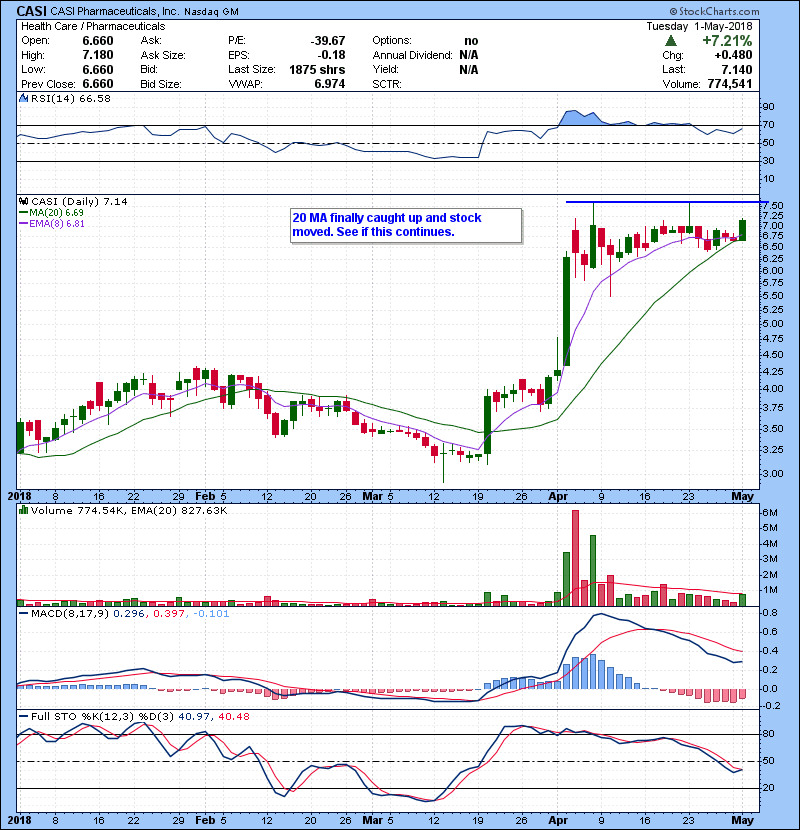Click the Volume value 774,541
The height and width of the screenshot is (830, 800).
tap(730, 84)
